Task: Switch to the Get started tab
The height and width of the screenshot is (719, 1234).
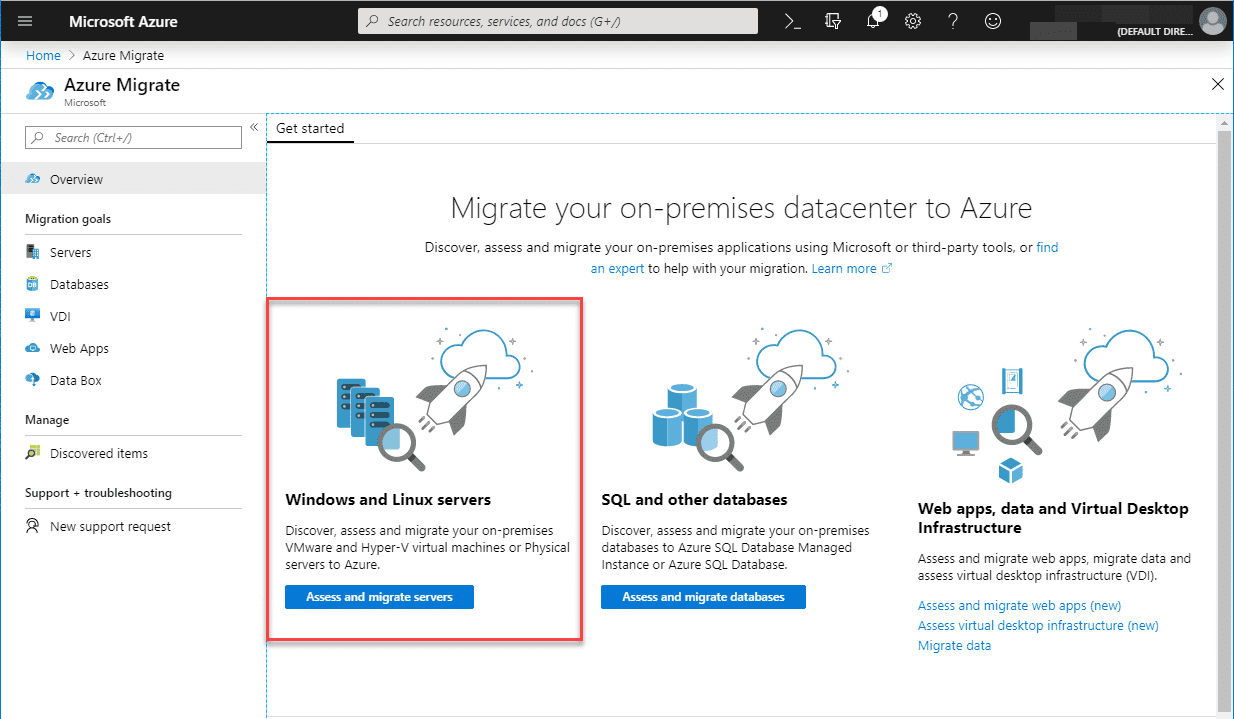Action: coord(310,128)
